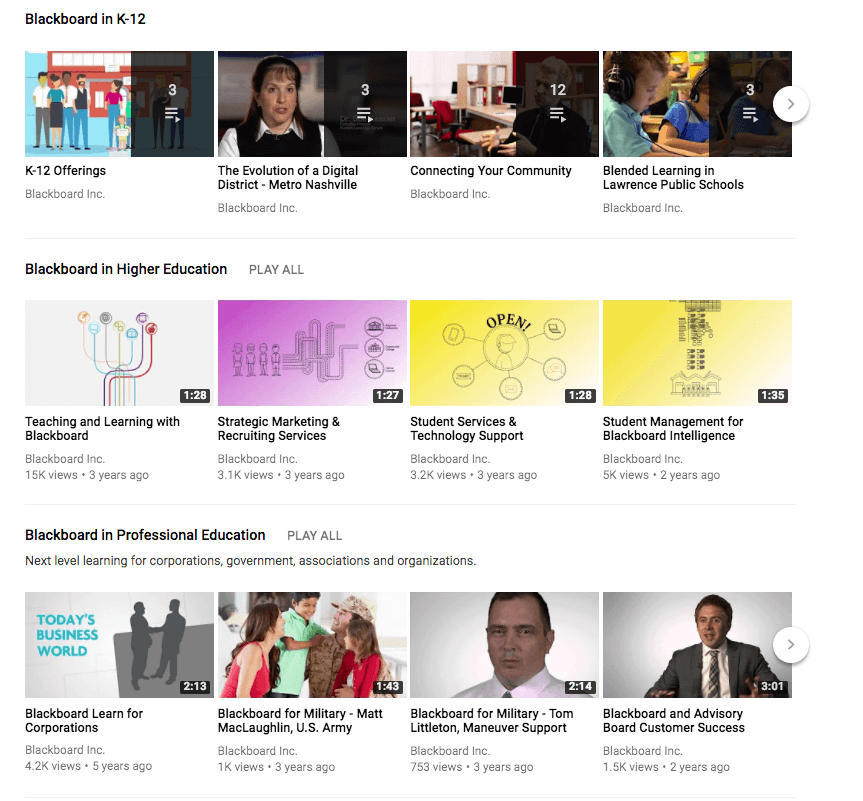This screenshot has height=801, width=863.
Task: Play all Blackboard in Higher Education videos
Action: pos(276,270)
